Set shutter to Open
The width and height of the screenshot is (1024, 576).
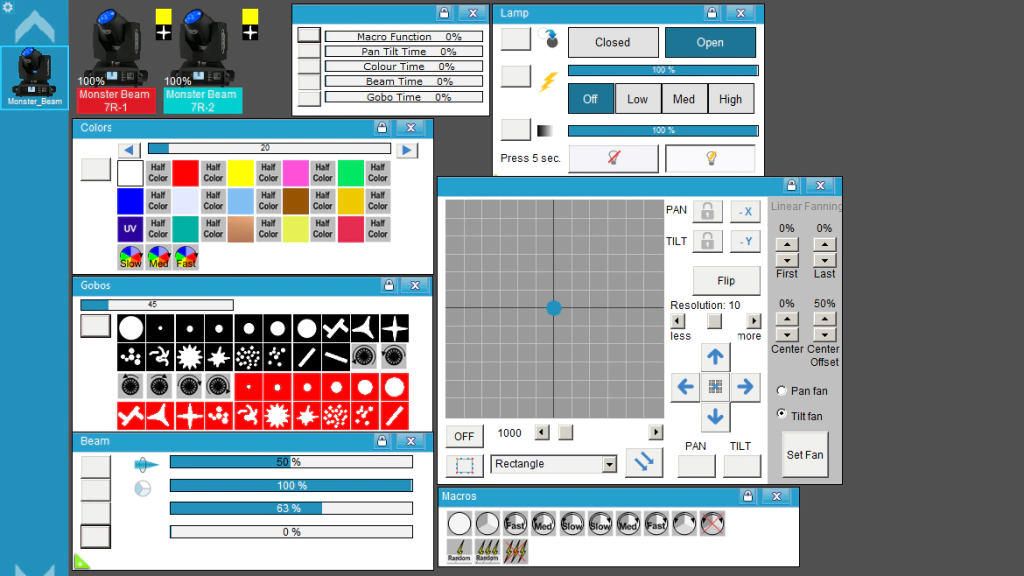(710, 42)
